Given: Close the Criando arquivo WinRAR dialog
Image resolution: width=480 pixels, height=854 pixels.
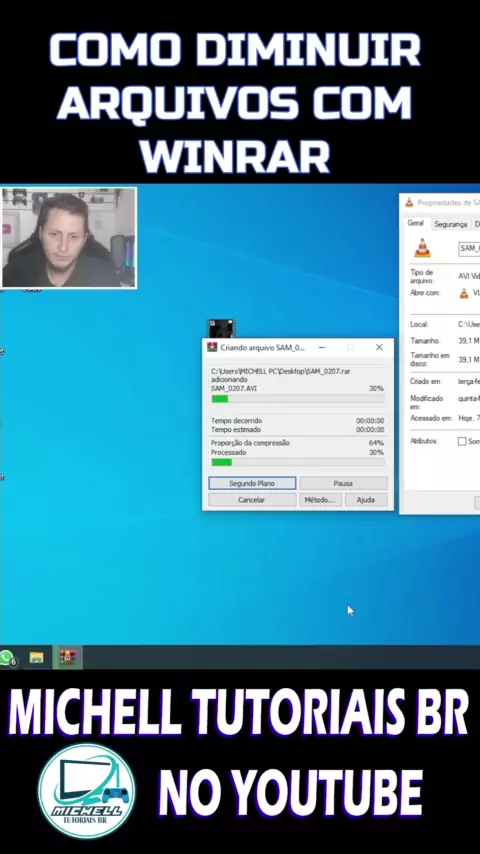Looking at the screenshot, I should click(379, 347).
